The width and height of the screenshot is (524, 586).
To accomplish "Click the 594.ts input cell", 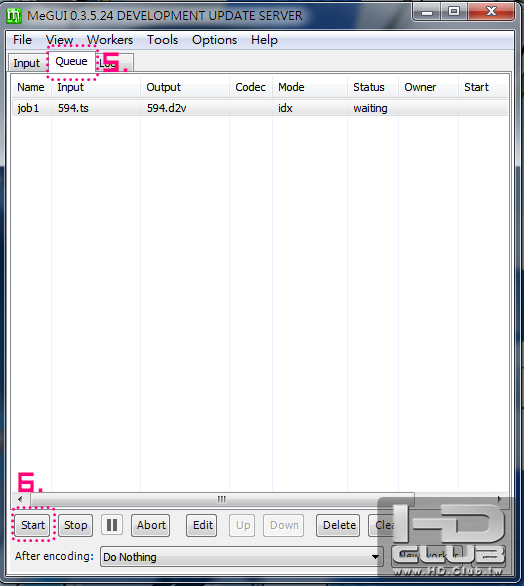I will click(73, 108).
